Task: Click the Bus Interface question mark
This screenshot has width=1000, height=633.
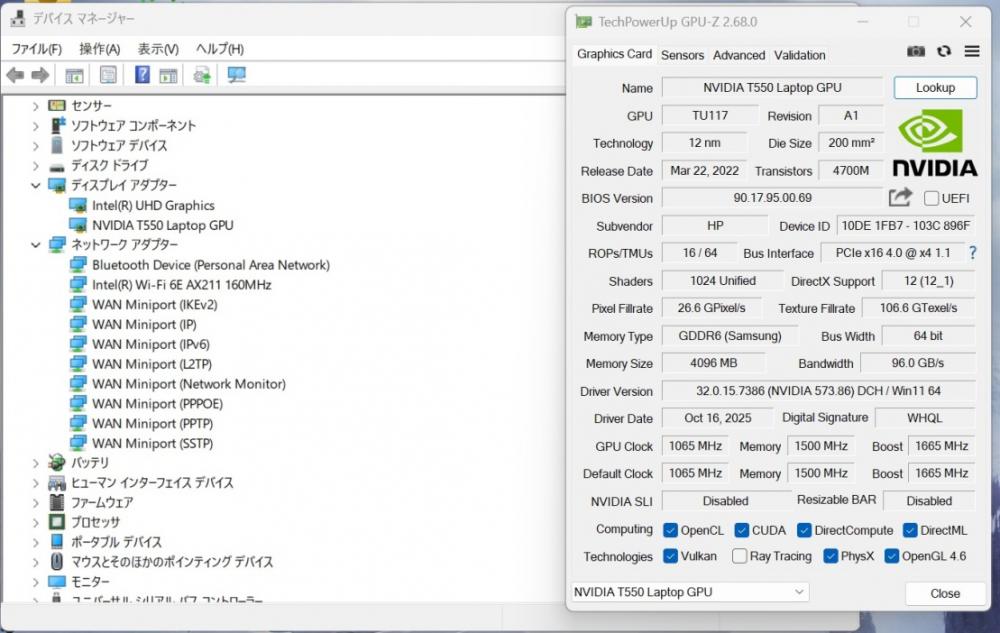Action: [x=972, y=254]
